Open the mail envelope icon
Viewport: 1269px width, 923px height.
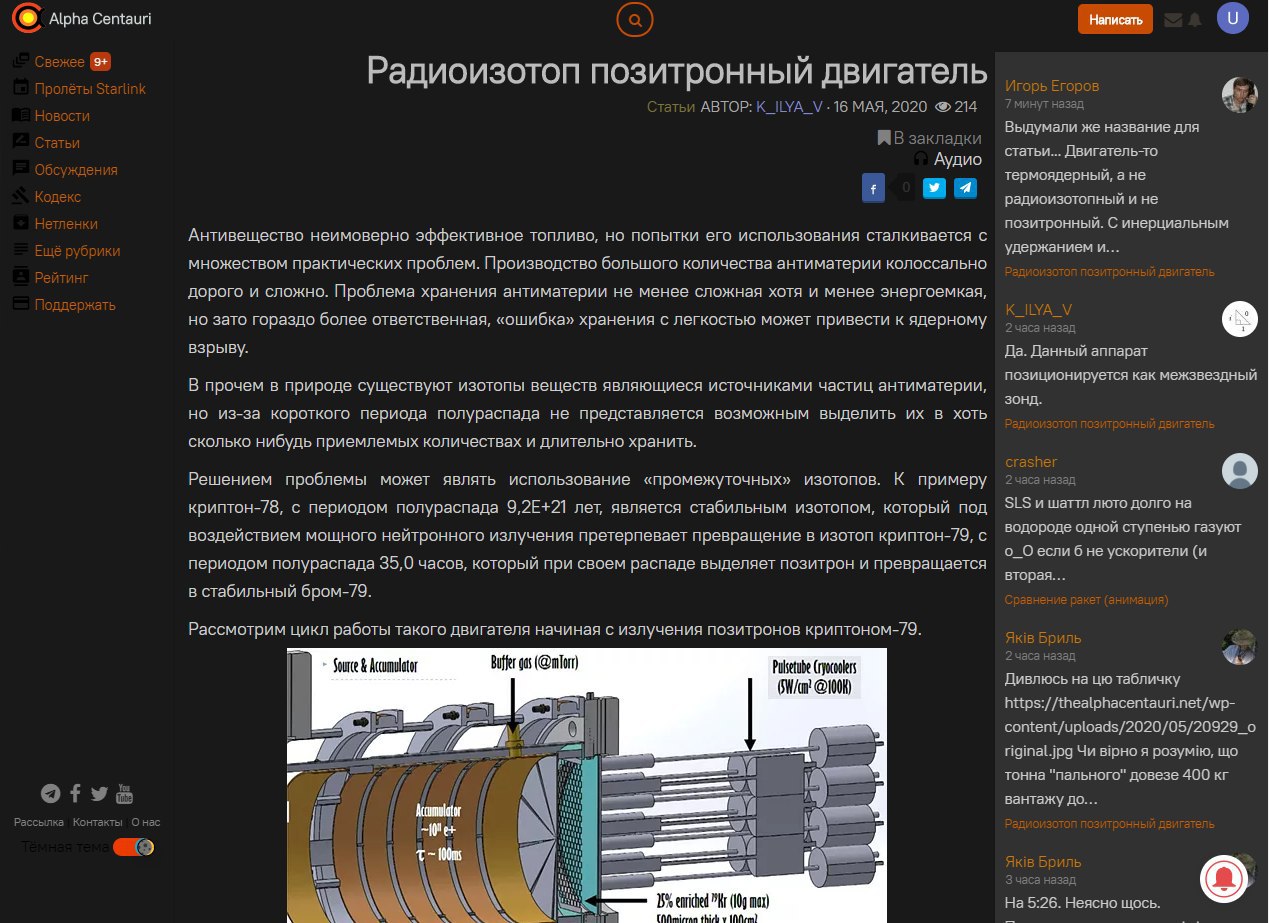[x=1173, y=19]
